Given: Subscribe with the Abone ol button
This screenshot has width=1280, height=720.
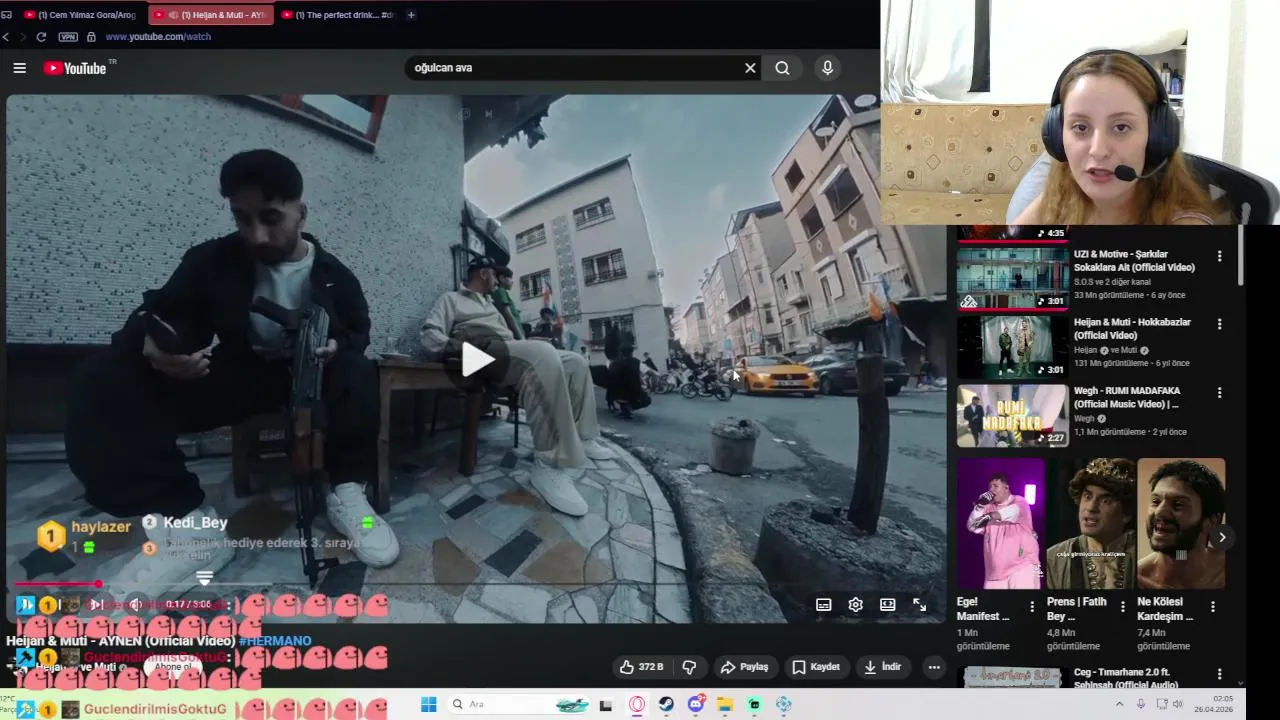Looking at the screenshot, I should (172, 667).
